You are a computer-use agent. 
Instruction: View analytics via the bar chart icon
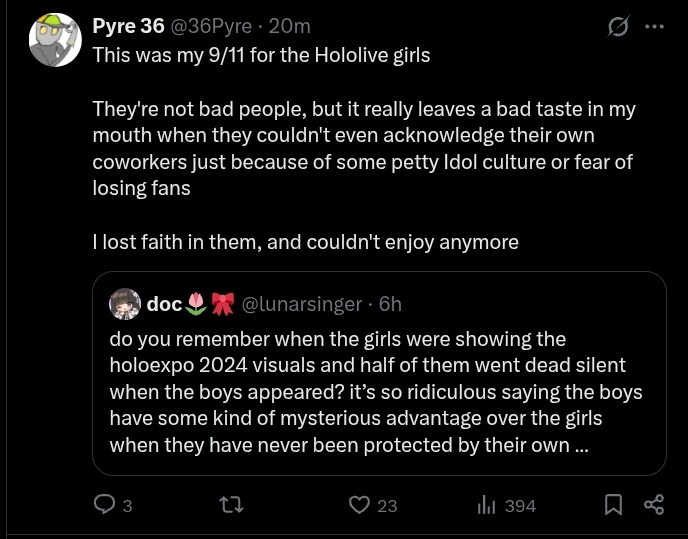486,505
